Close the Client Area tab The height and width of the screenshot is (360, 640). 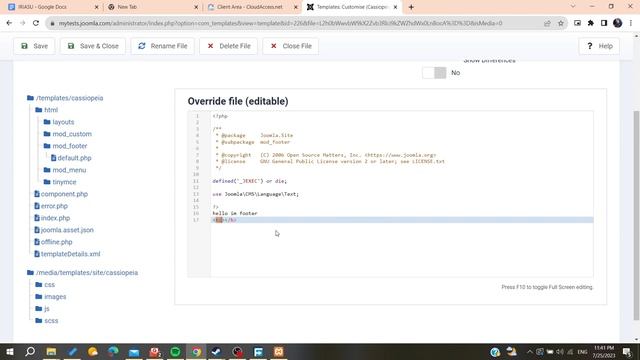click(x=296, y=7)
